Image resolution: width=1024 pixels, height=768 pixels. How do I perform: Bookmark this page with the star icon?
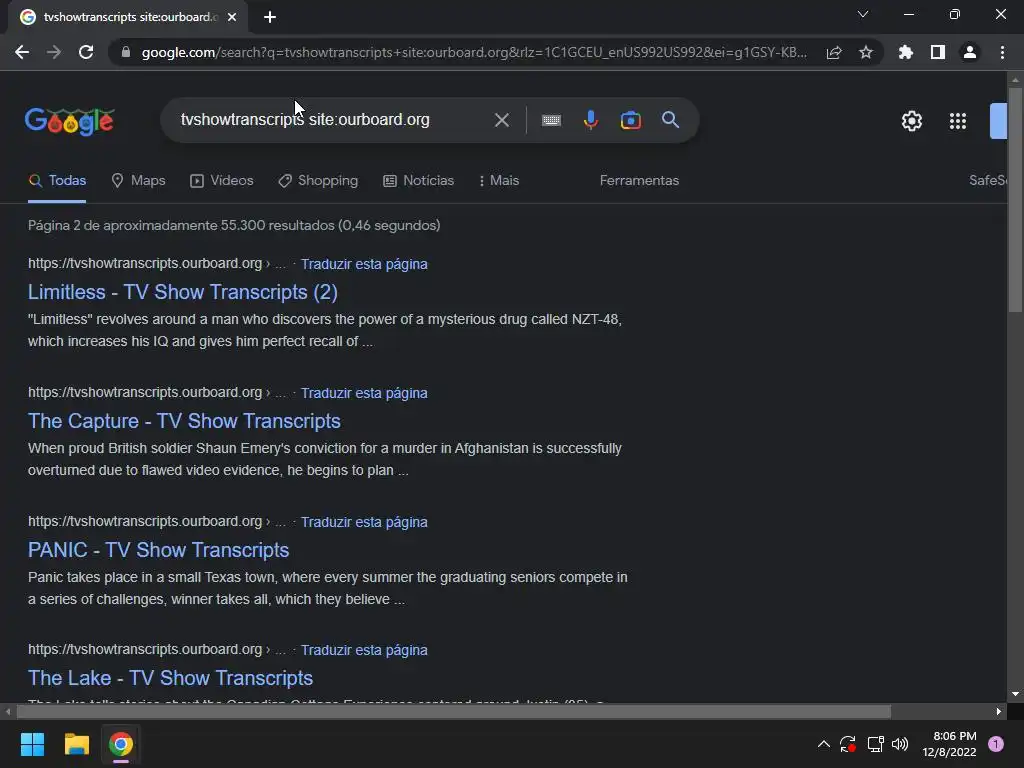click(x=866, y=52)
